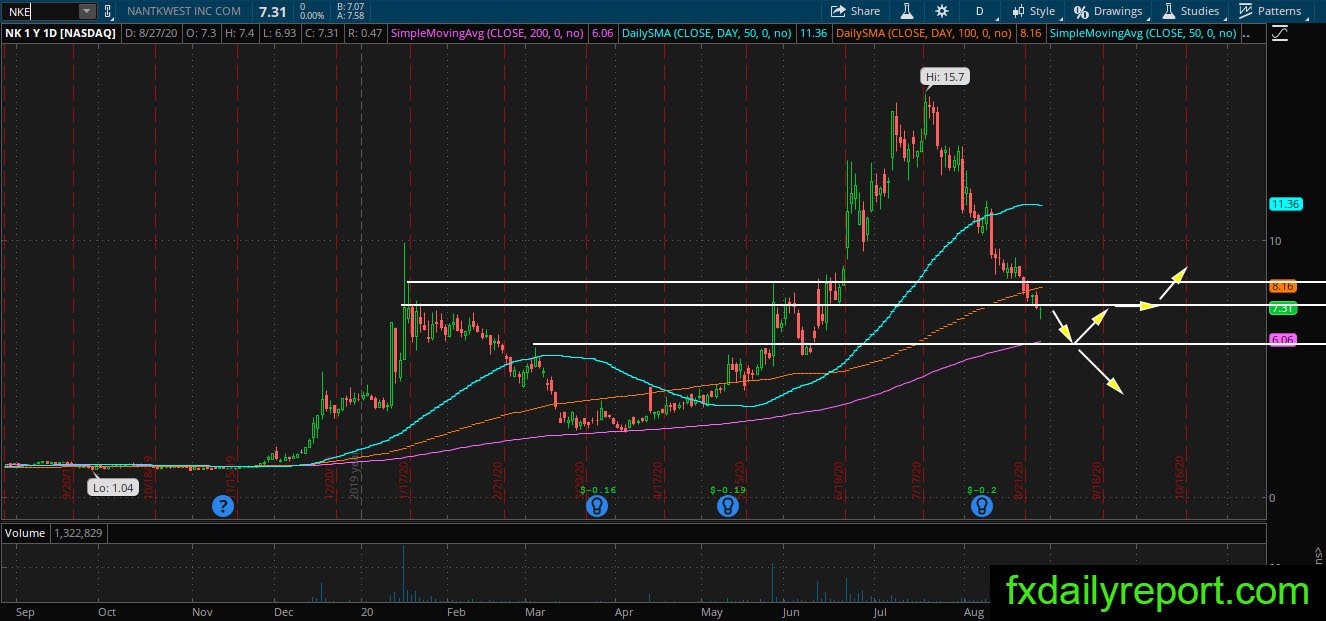Click the Volume study label
Image resolution: width=1326 pixels, height=621 pixels.
tap(25, 533)
